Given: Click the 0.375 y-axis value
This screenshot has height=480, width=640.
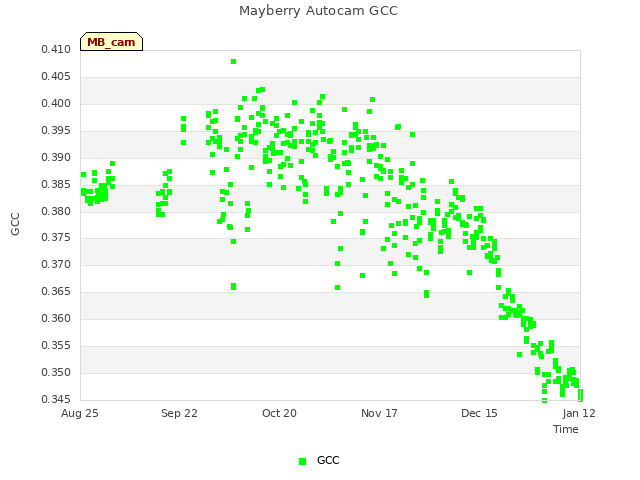Looking at the screenshot, I should pos(56,238).
